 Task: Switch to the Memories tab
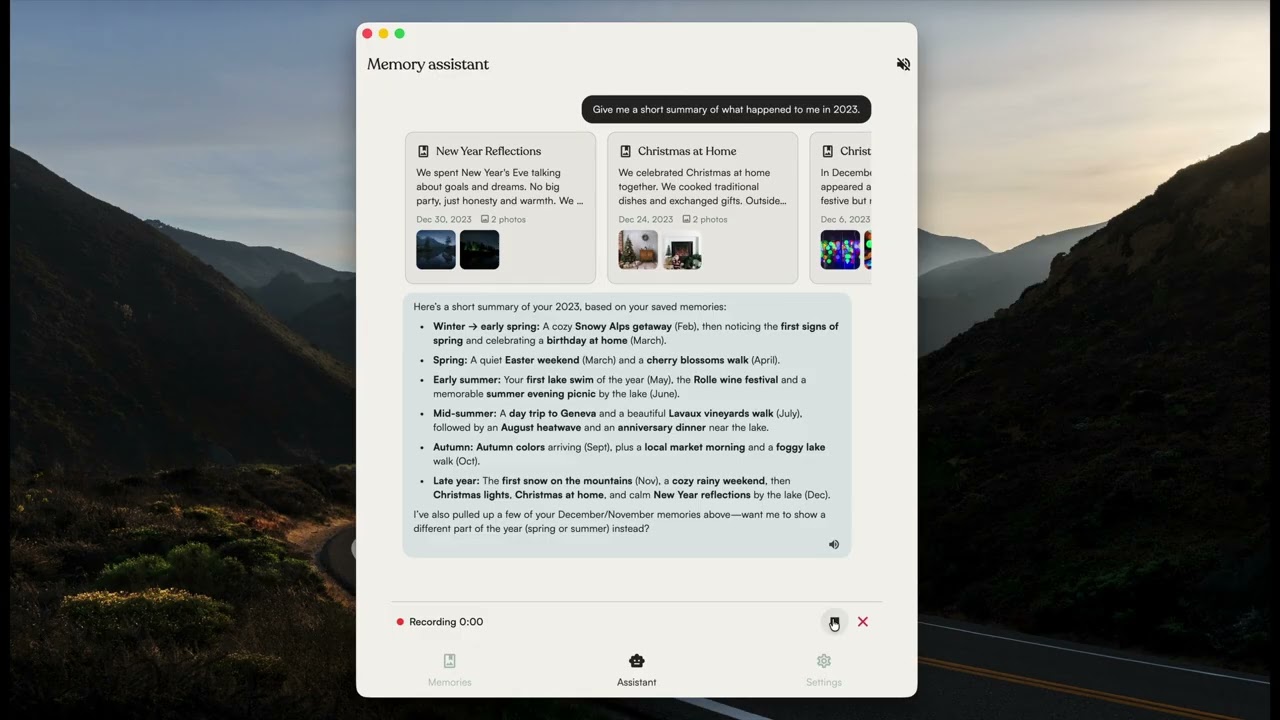(x=450, y=670)
